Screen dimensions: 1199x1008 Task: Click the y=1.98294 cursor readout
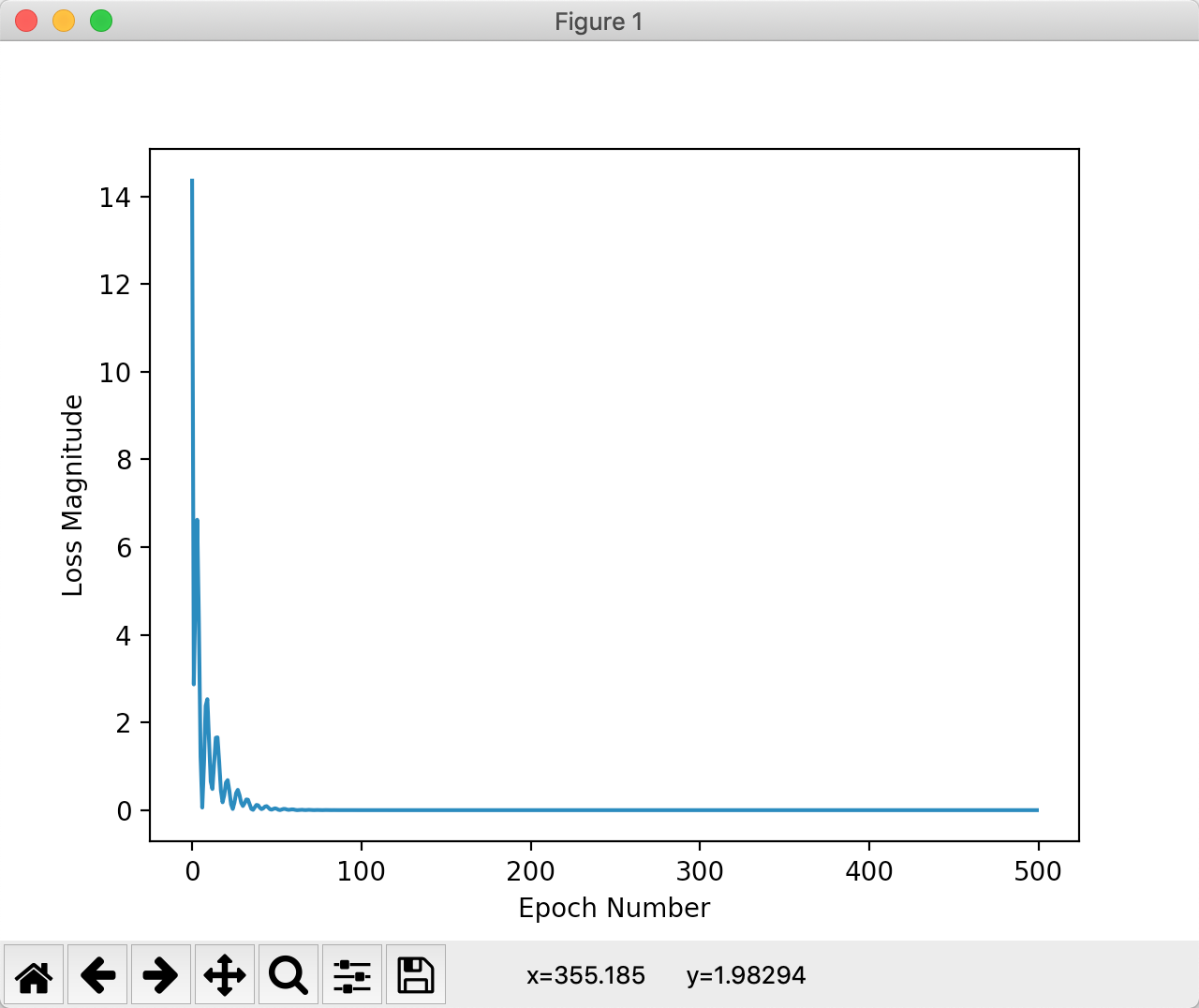click(746, 975)
